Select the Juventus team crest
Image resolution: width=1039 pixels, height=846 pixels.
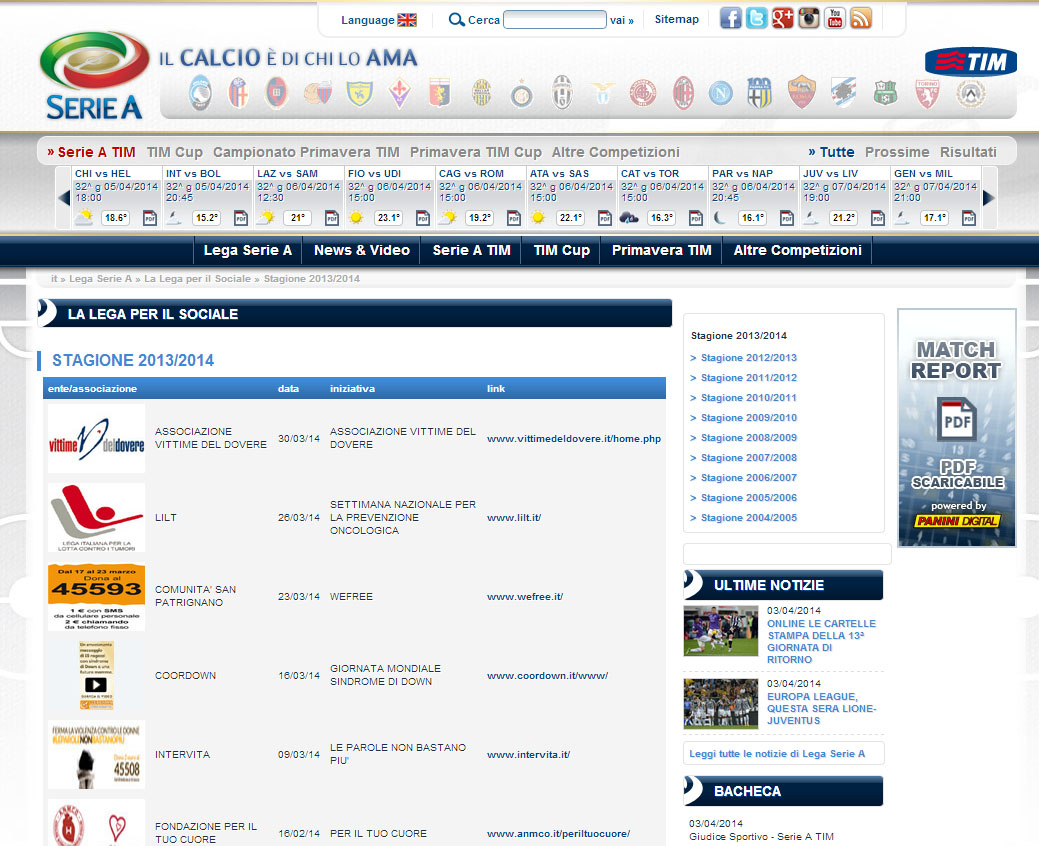pos(562,93)
